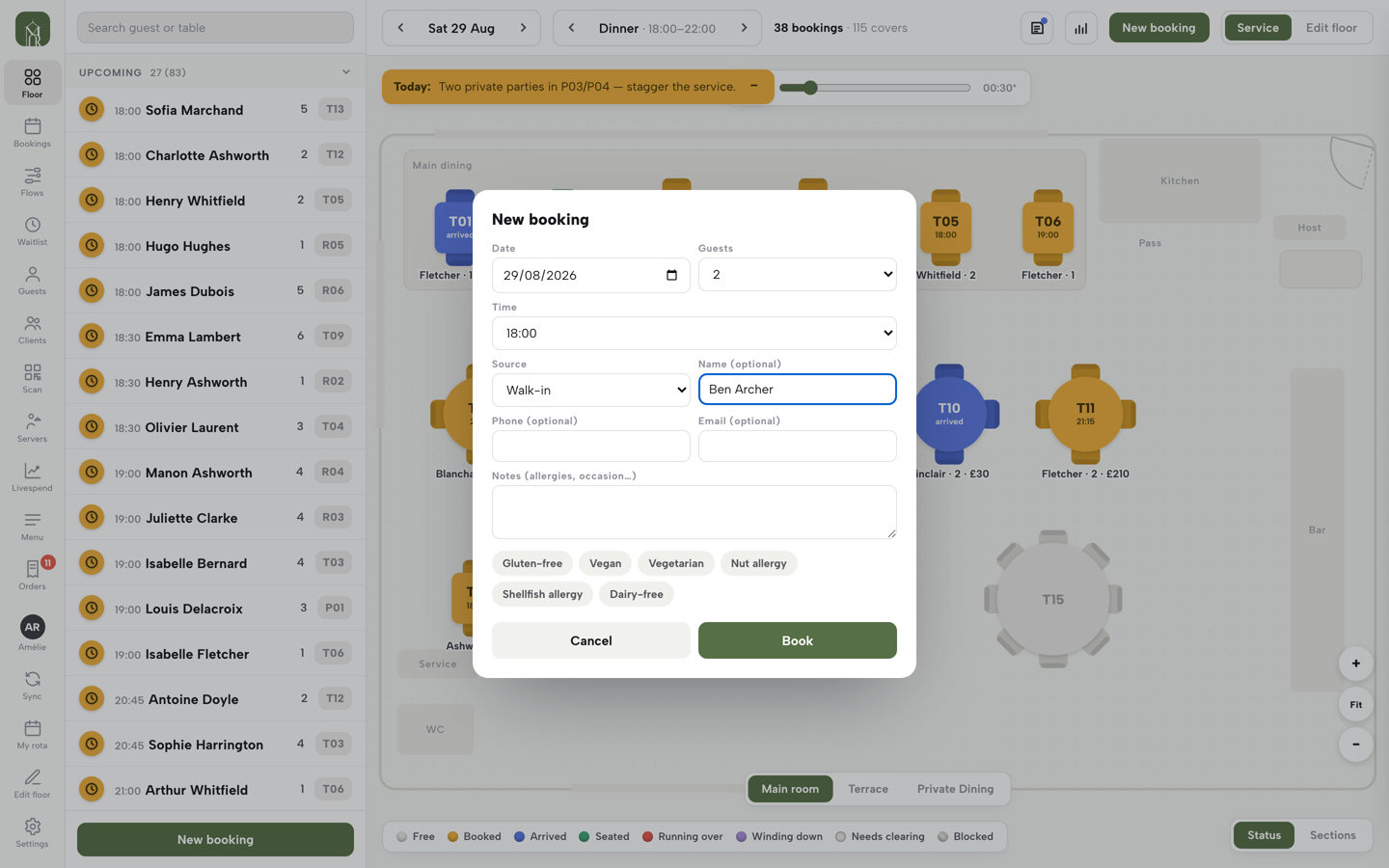Open the Source dropdown set to Walk-in
The image size is (1389, 868).
pos(591,391)
